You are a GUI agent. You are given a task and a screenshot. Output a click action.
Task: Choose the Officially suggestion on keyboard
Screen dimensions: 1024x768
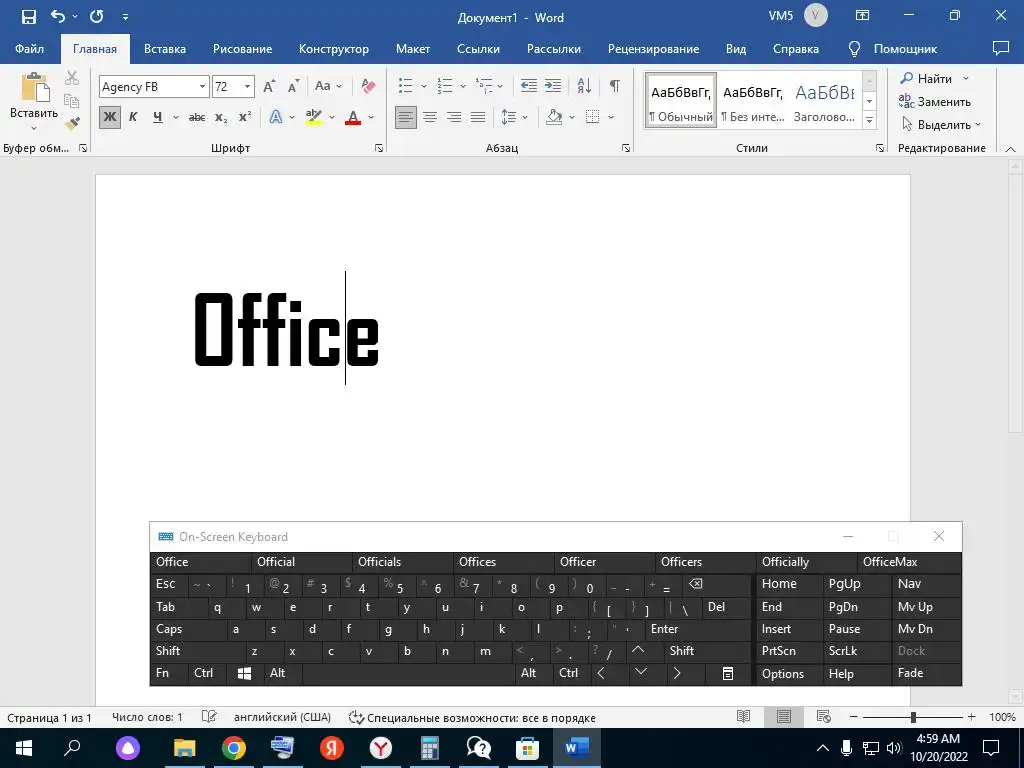pyautogui.click(x=806, y=562)
